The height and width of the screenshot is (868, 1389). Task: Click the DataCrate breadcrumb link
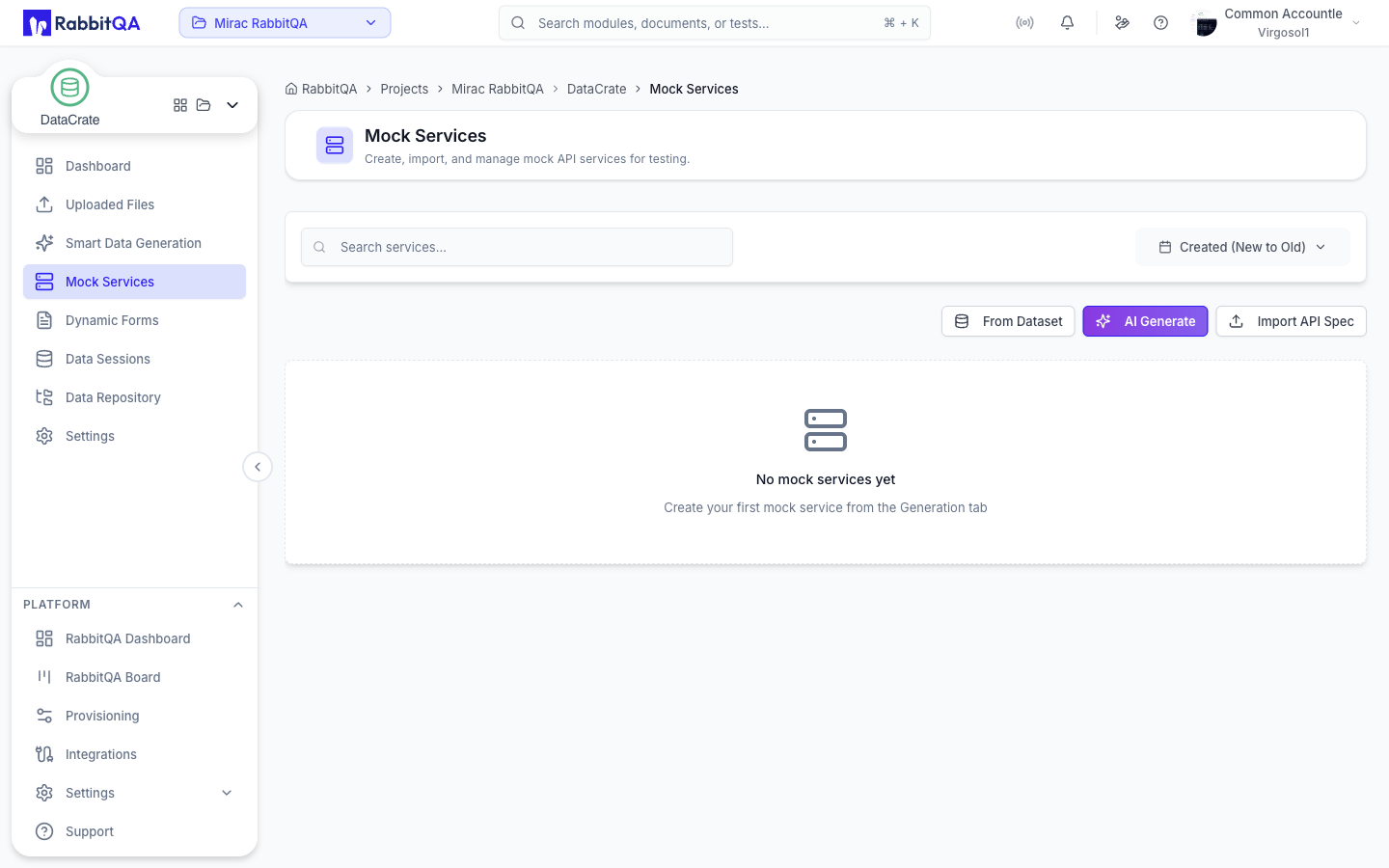(596, 89)
